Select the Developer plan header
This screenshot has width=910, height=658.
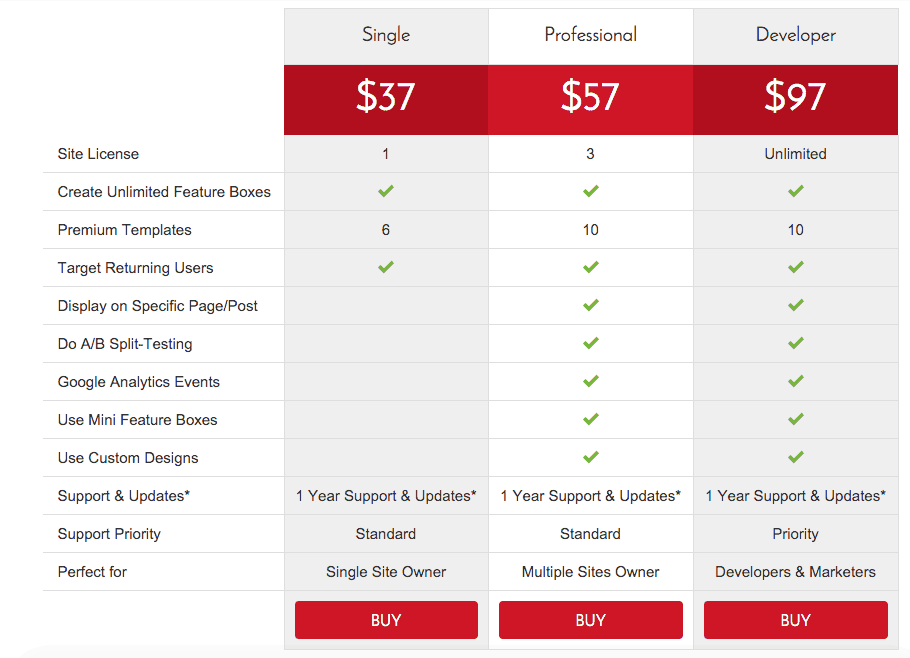pos(796,36)
